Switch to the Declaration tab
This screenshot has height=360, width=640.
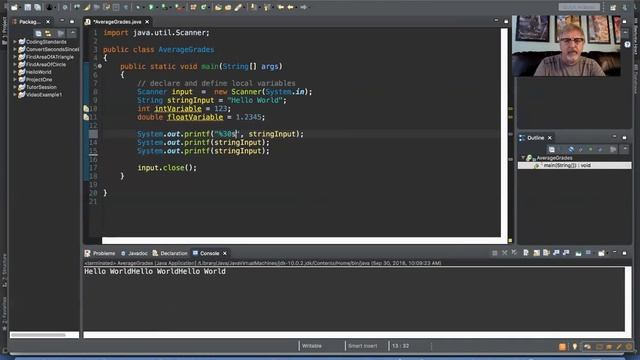tap(170, 253)
